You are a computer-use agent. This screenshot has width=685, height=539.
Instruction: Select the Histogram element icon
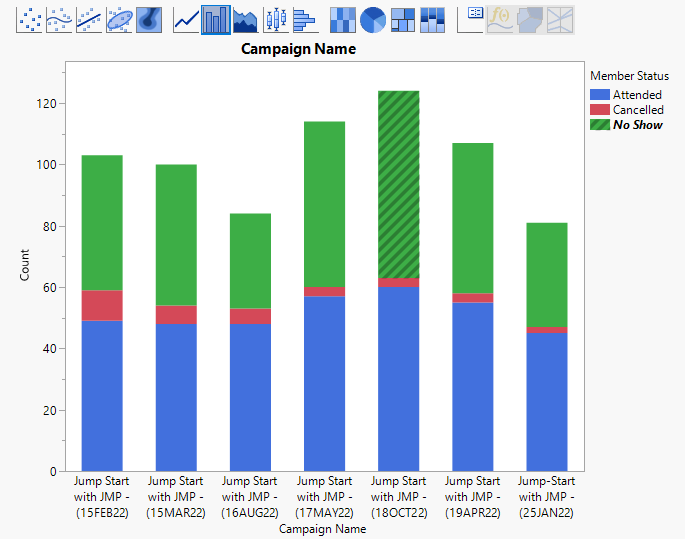coord(305,20)
